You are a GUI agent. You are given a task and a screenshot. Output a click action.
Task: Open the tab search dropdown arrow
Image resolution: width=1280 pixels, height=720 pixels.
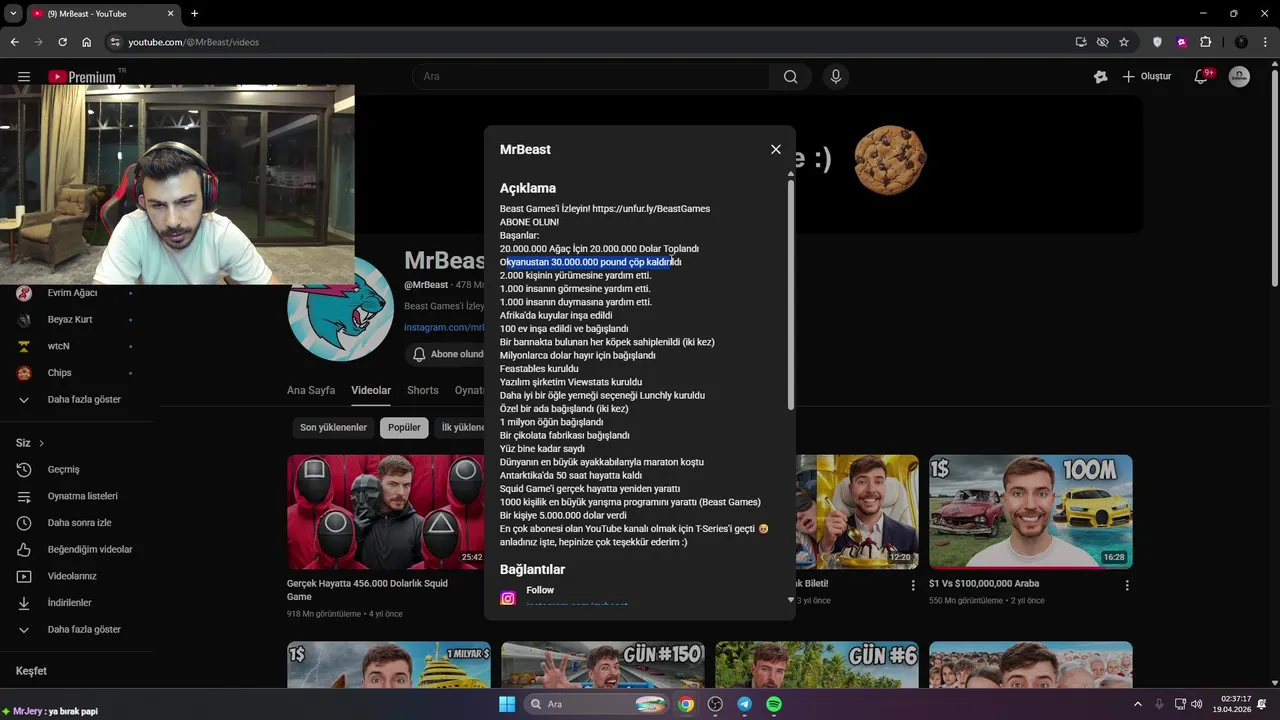[x=13, y=13]
